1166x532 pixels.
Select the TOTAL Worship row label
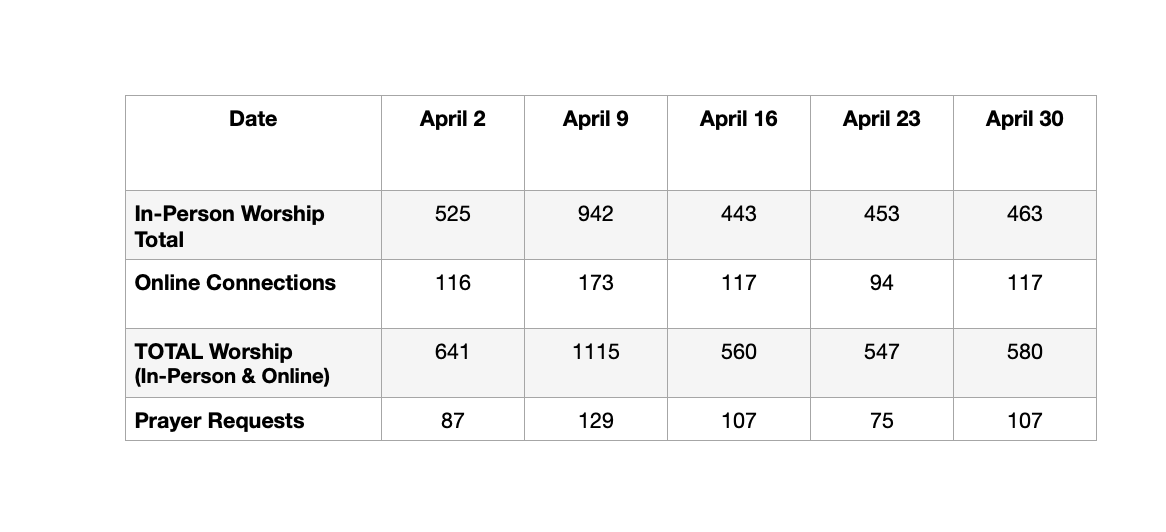(x=253, y=363)
